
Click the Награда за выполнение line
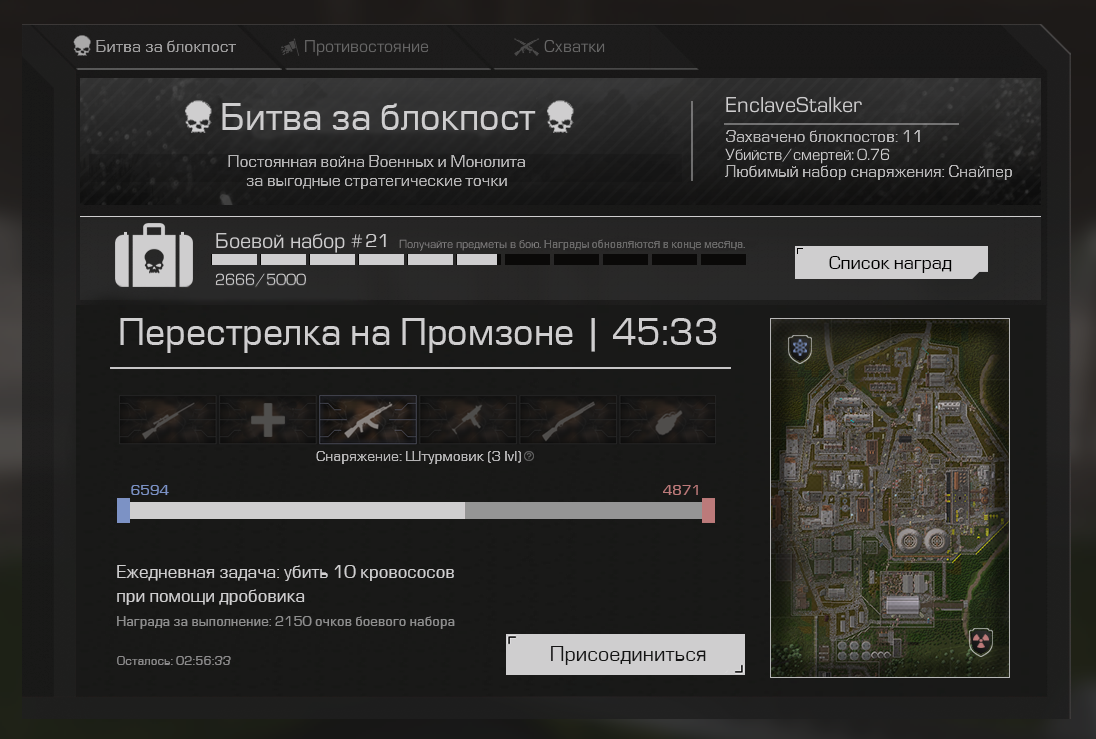tap(285, 622)
